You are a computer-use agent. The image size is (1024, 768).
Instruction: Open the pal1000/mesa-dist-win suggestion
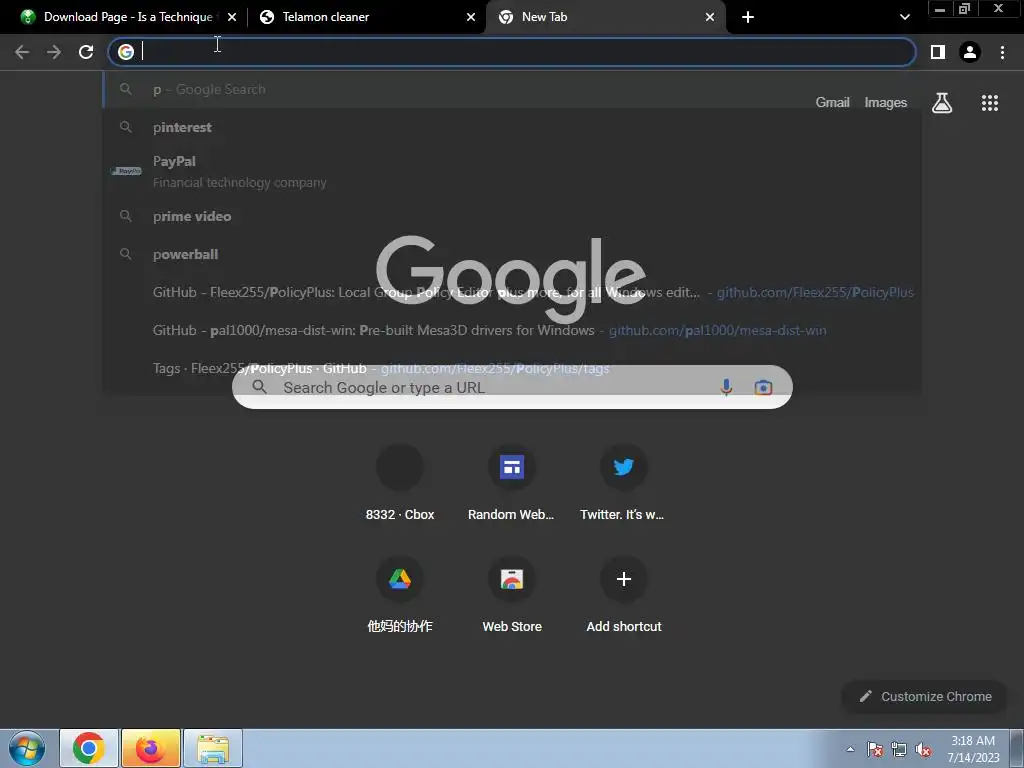pyautogui.click(x=512, y=330)
